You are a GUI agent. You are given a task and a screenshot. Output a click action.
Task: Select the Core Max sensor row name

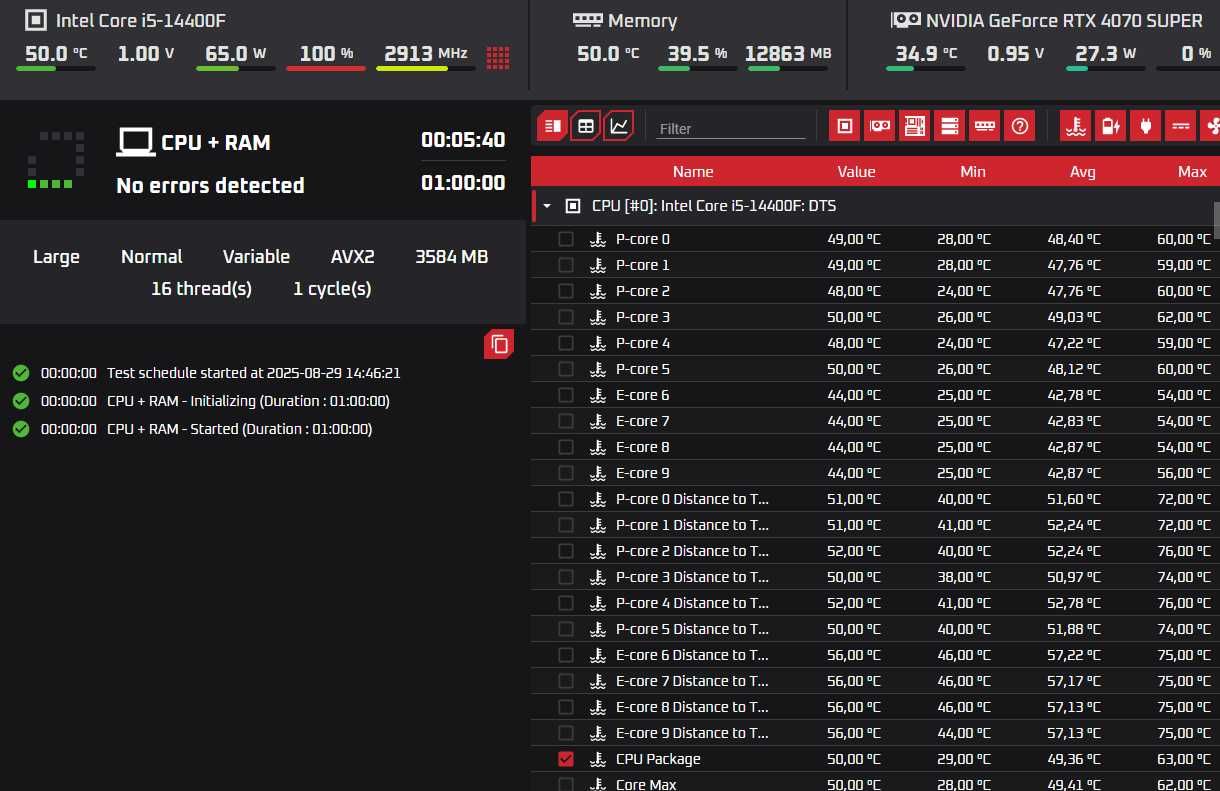646,784
